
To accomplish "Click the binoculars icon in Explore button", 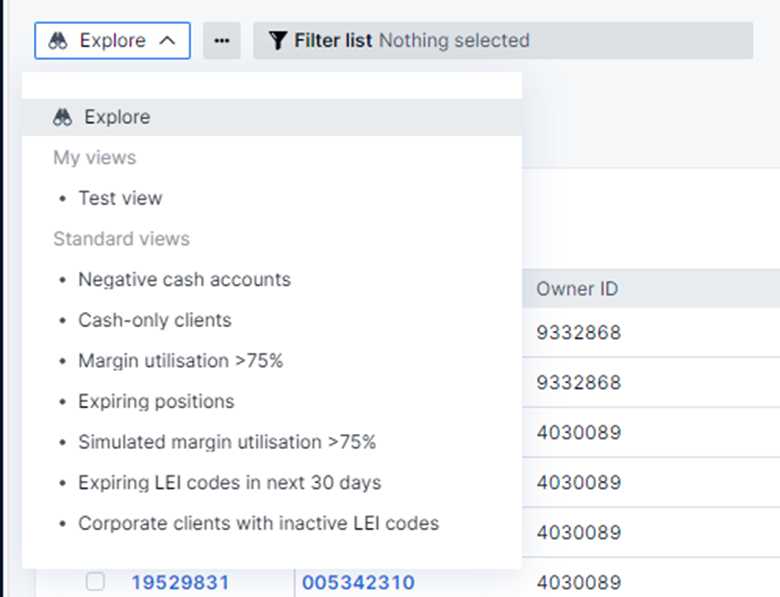I will pos(59,41).
